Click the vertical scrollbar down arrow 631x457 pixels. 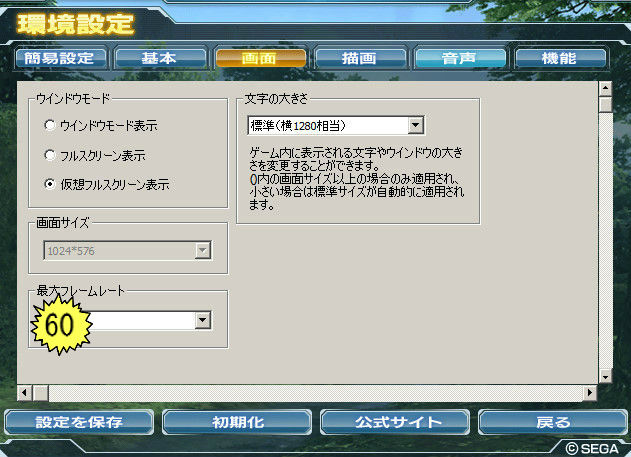tap(605, 377)
